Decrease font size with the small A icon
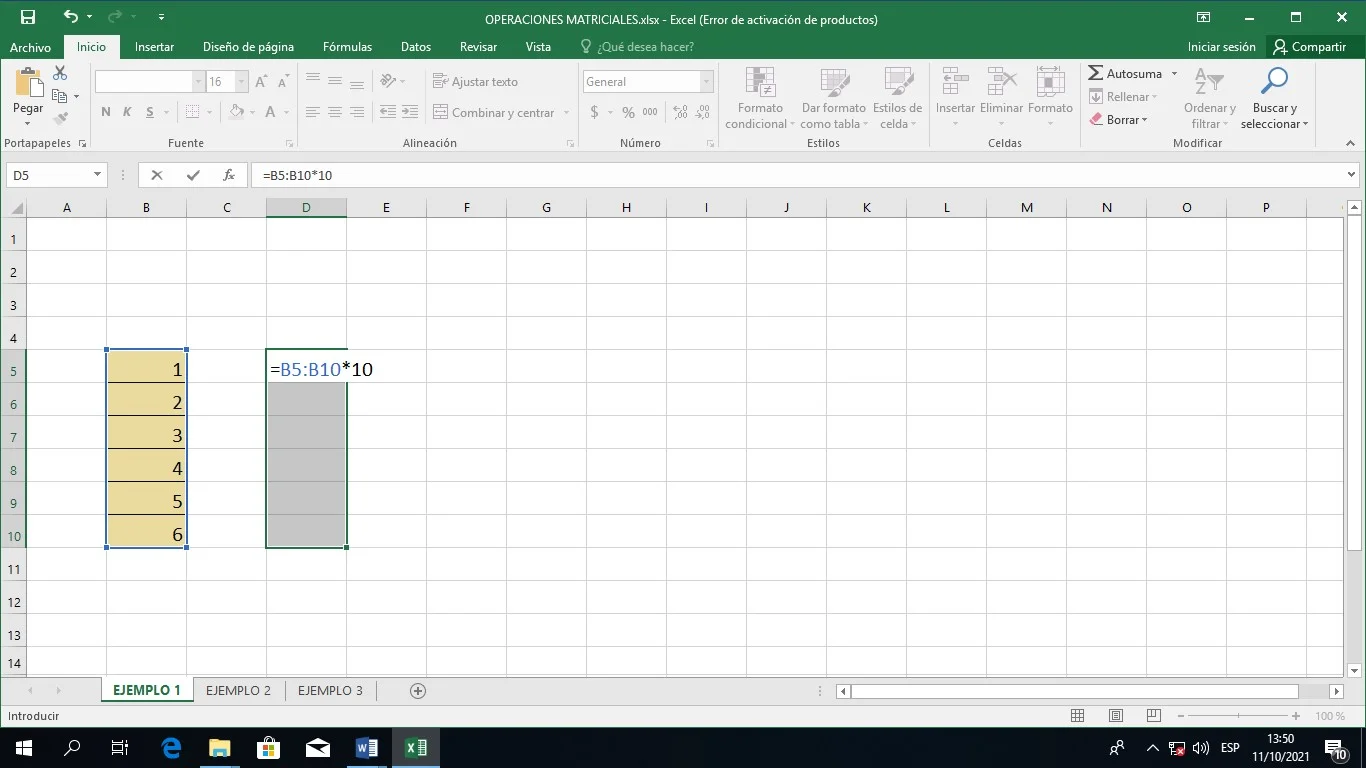This screenshot has width=1366, height=768. (x=284, y=82)
